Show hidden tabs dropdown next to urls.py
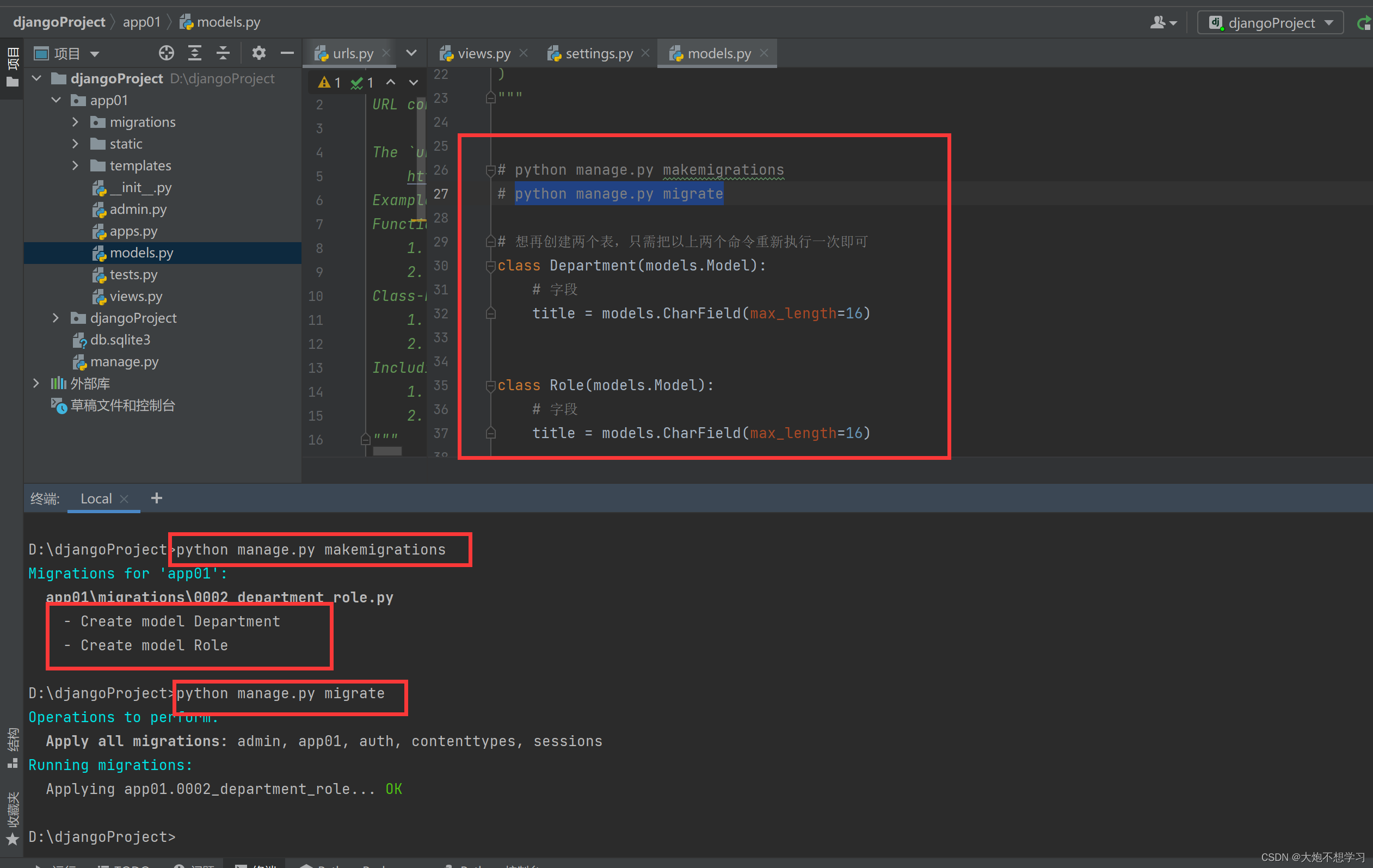1373x868 pixels. coord(411,53)
